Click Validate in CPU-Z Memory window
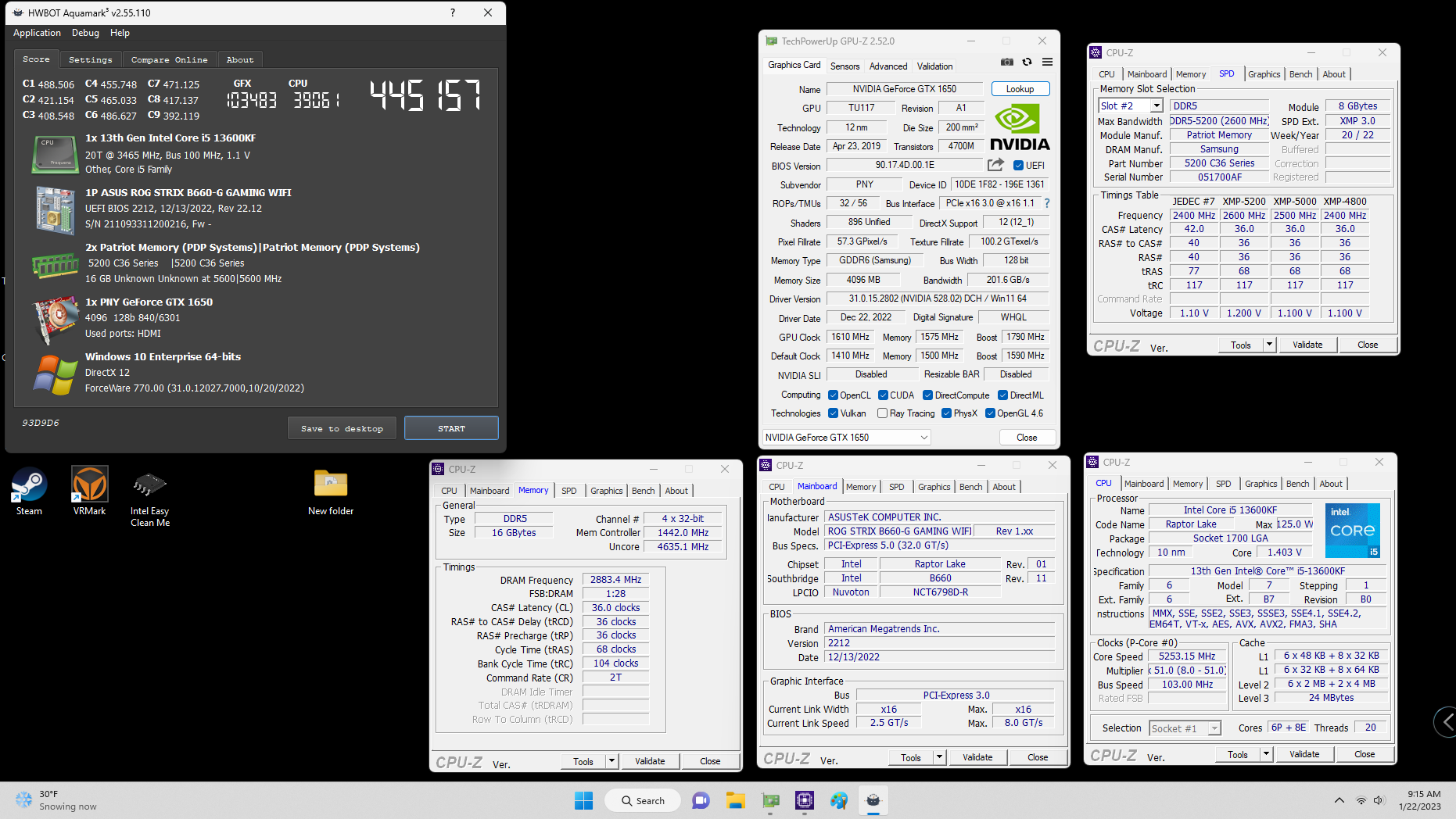The image size is (1456, 819). pos(650,761)
